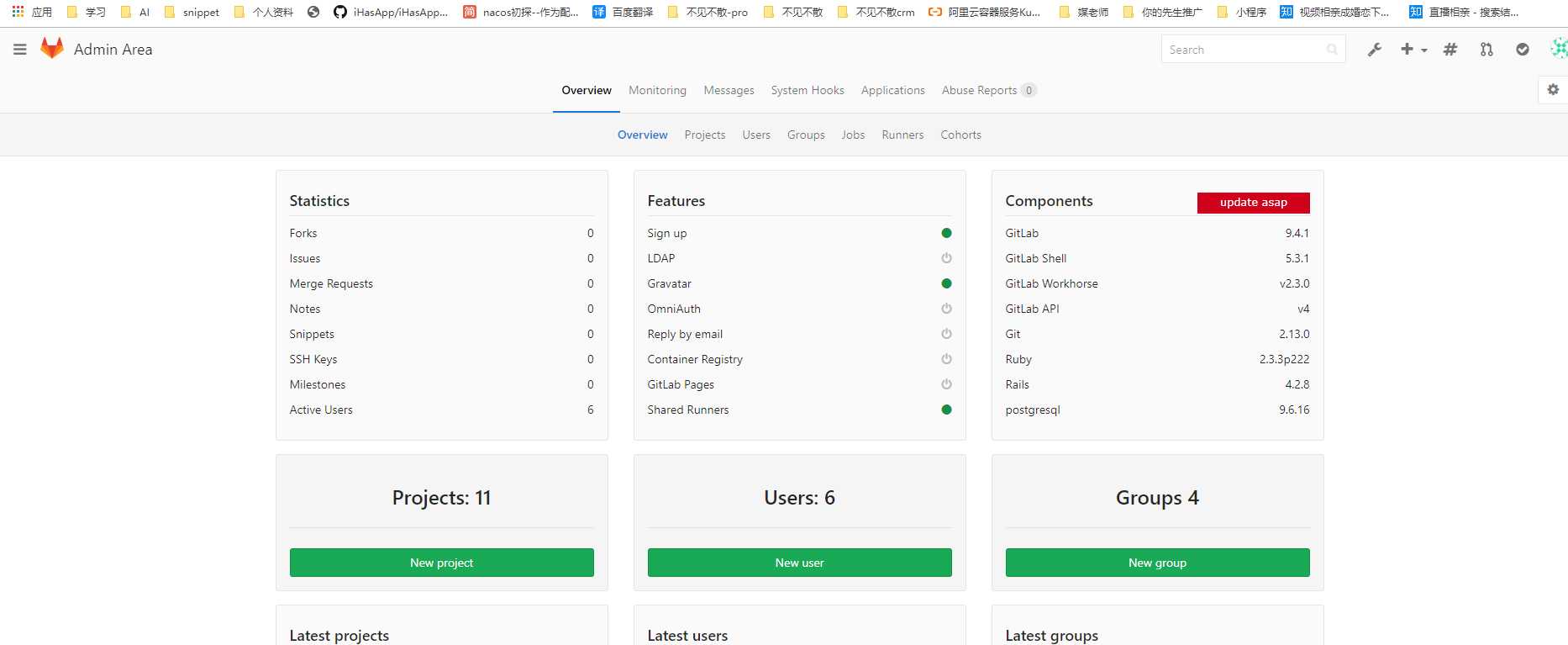
Task: Open the Projects sub-tab
Action: coord(704,135)
